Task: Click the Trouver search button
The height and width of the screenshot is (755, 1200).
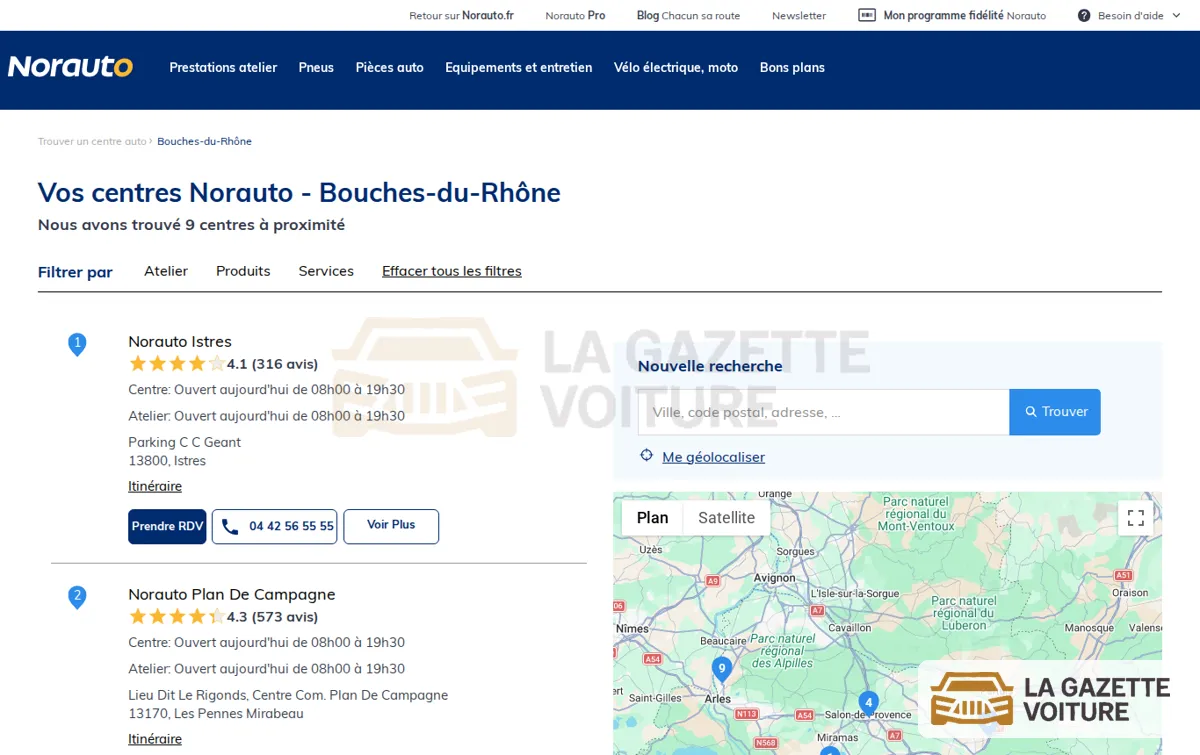Action: pyautogui.click(x=1055, y=412)
